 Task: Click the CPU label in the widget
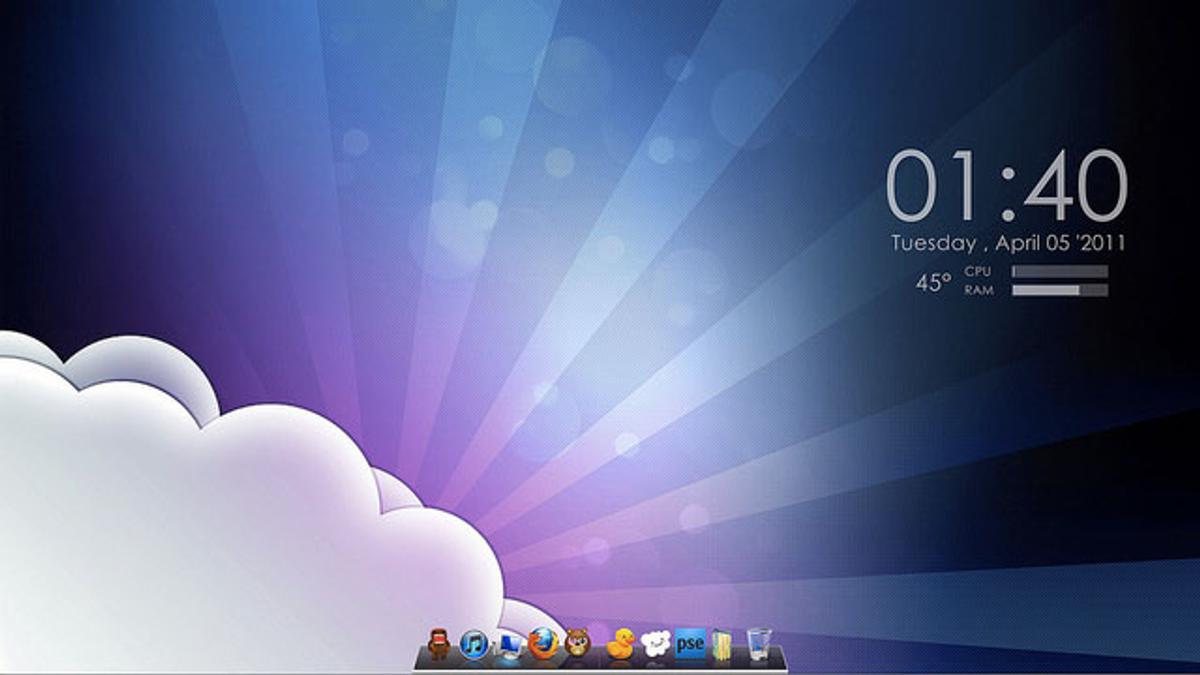tap(977, 271)
